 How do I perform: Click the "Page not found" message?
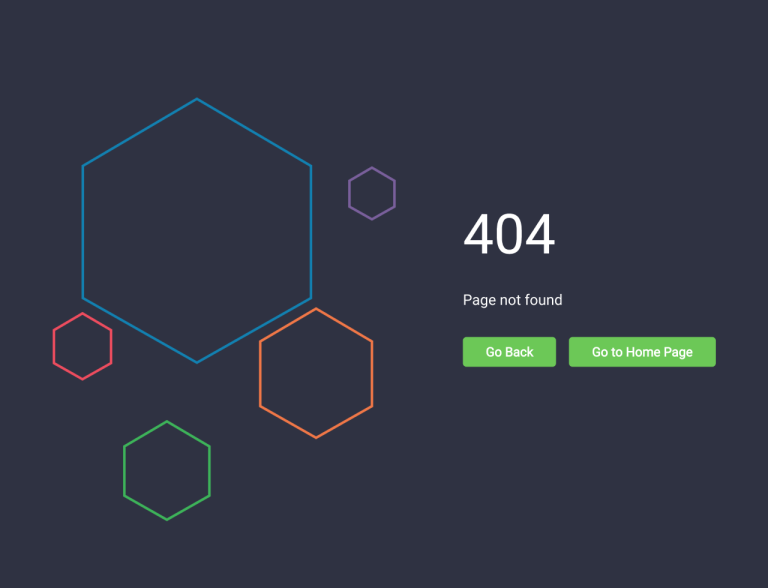[x=512, y=300]
